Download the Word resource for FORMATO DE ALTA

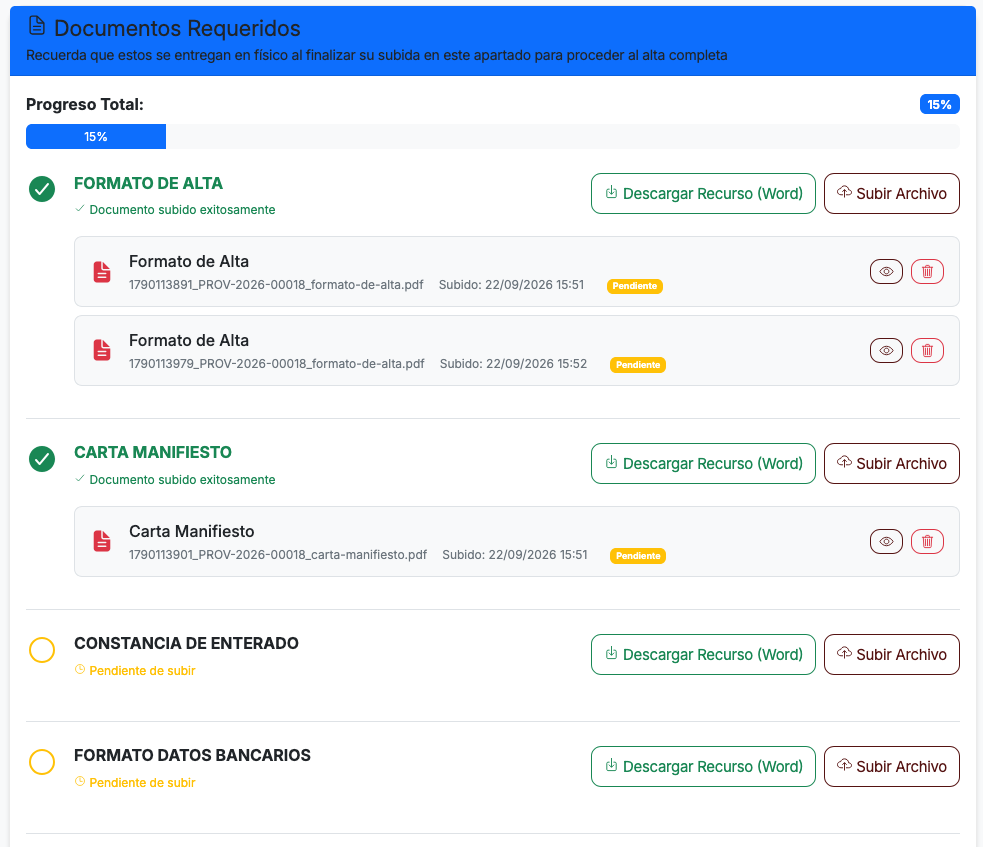pyautogui.click(x=703, y=194)
